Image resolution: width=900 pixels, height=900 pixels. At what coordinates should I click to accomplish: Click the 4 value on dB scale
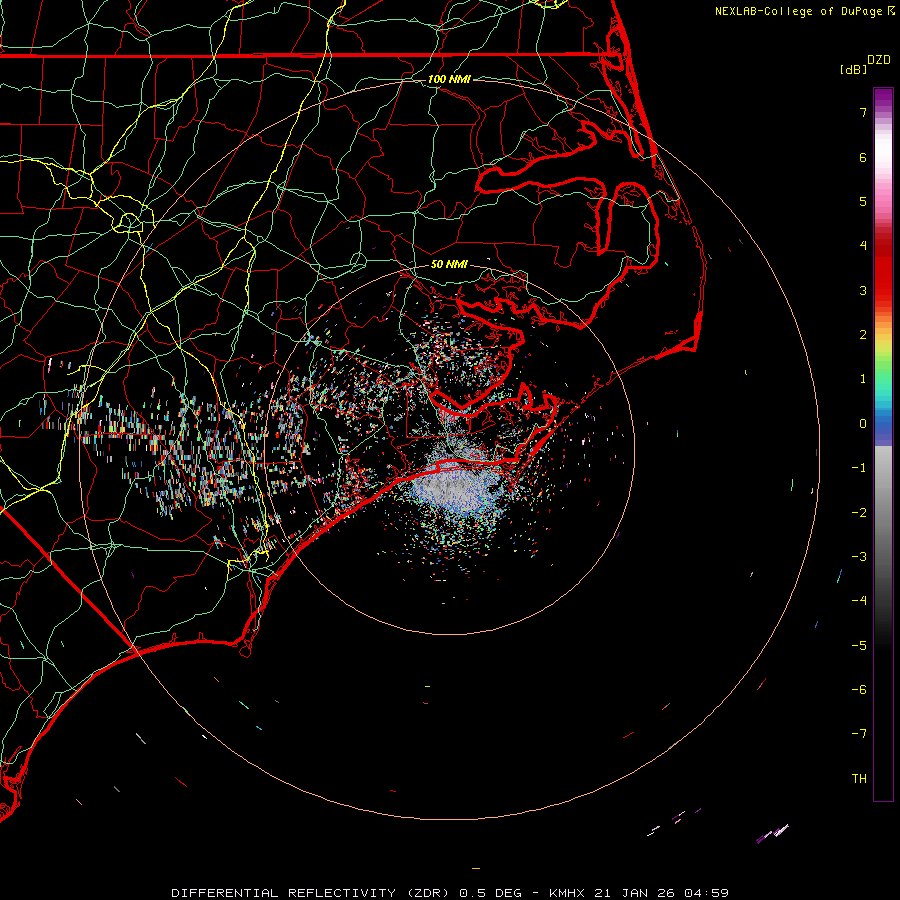(x=862, y=246)
